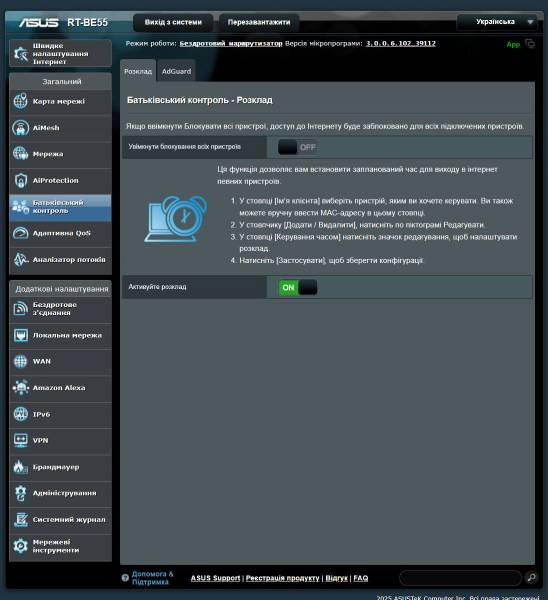The width and height of the screenshot is (548, 600).
Task: Open the Відгук link
Action: pyautogui.click(x=336, y=578)
